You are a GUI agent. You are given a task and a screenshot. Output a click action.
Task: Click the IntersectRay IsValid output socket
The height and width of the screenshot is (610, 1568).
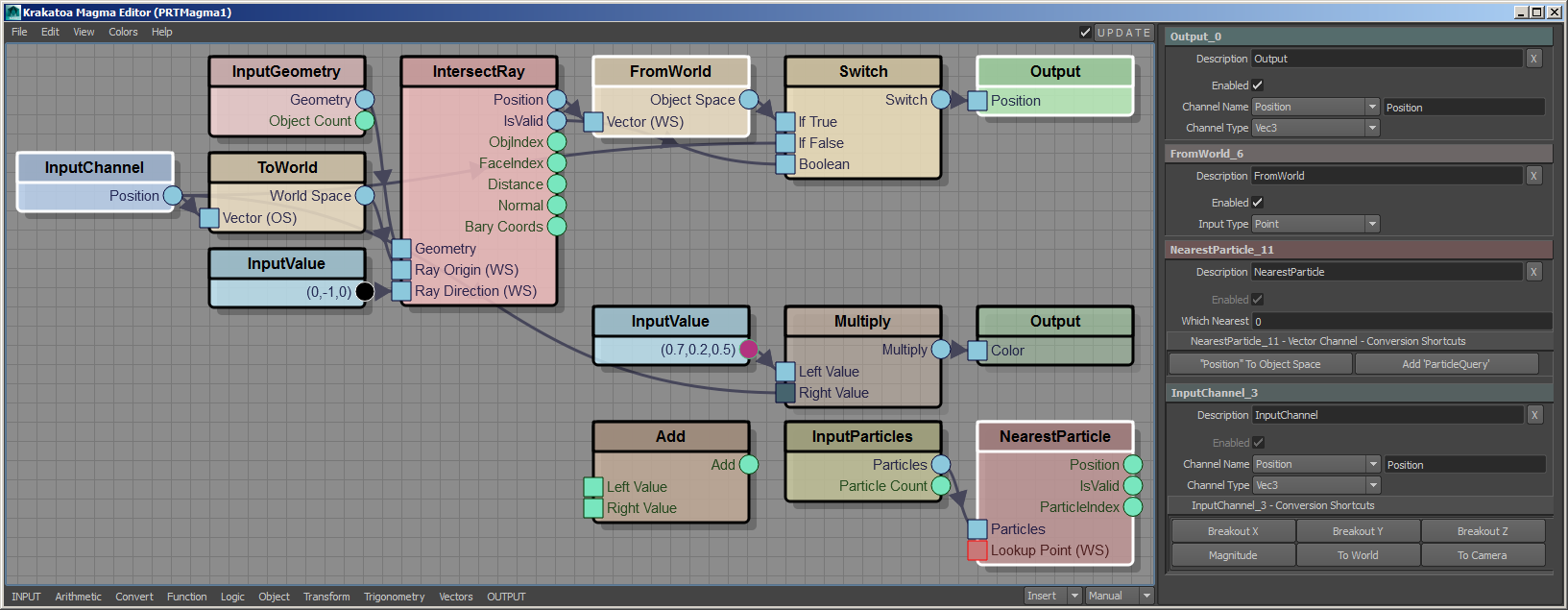tap(557, 121)
